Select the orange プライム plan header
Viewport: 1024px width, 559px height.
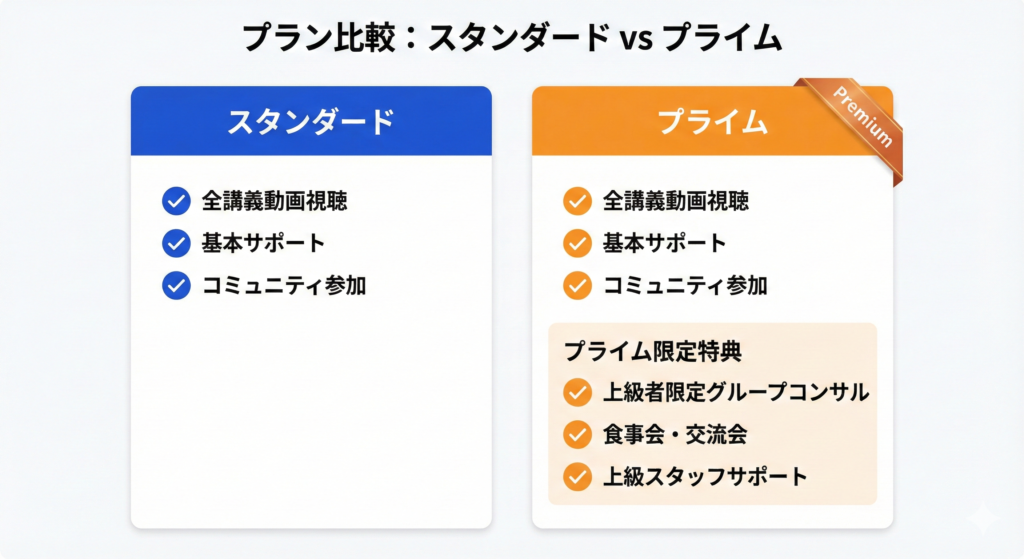click(x=700, y=121)
